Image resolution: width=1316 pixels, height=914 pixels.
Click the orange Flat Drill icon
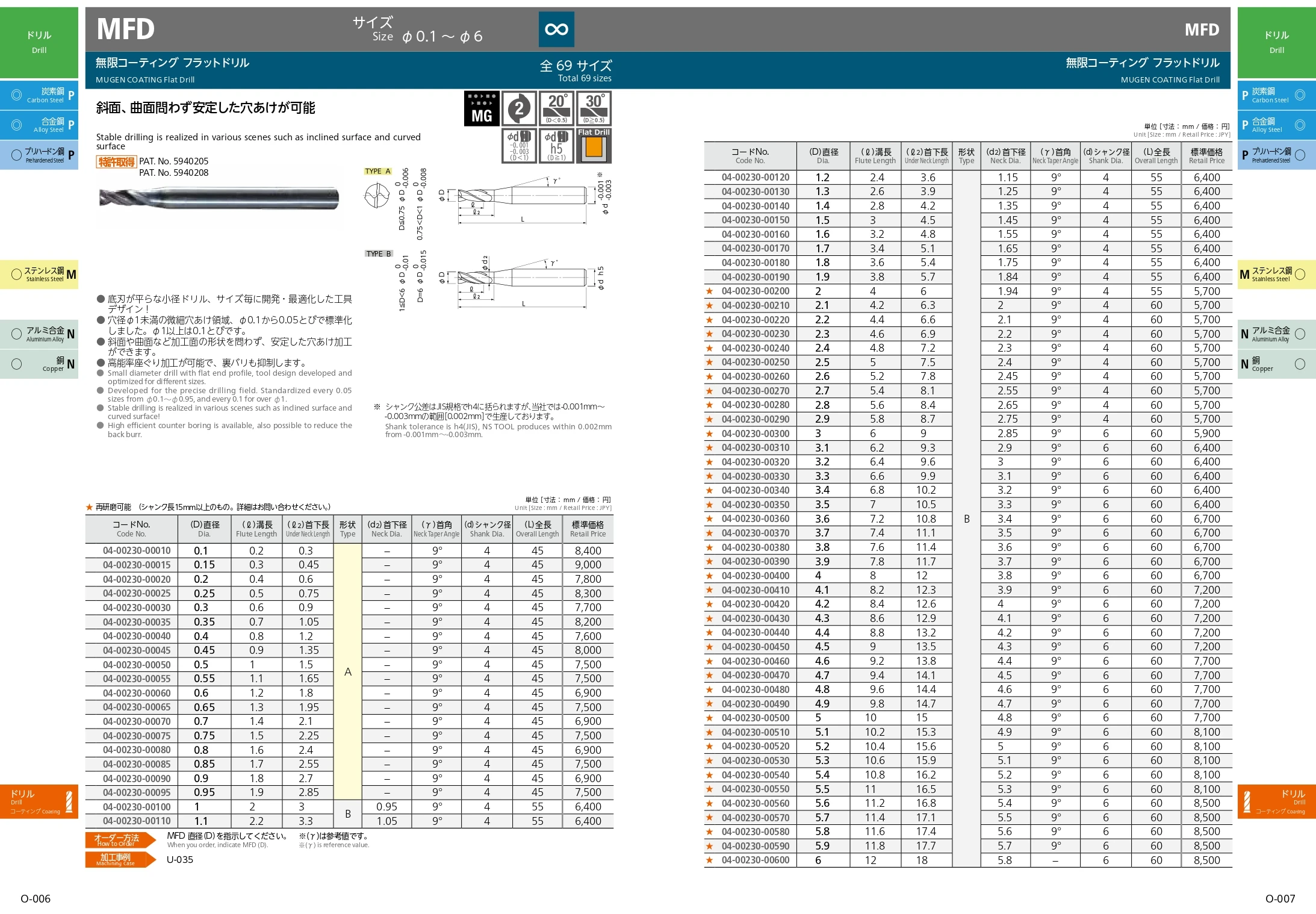[594, 146]
